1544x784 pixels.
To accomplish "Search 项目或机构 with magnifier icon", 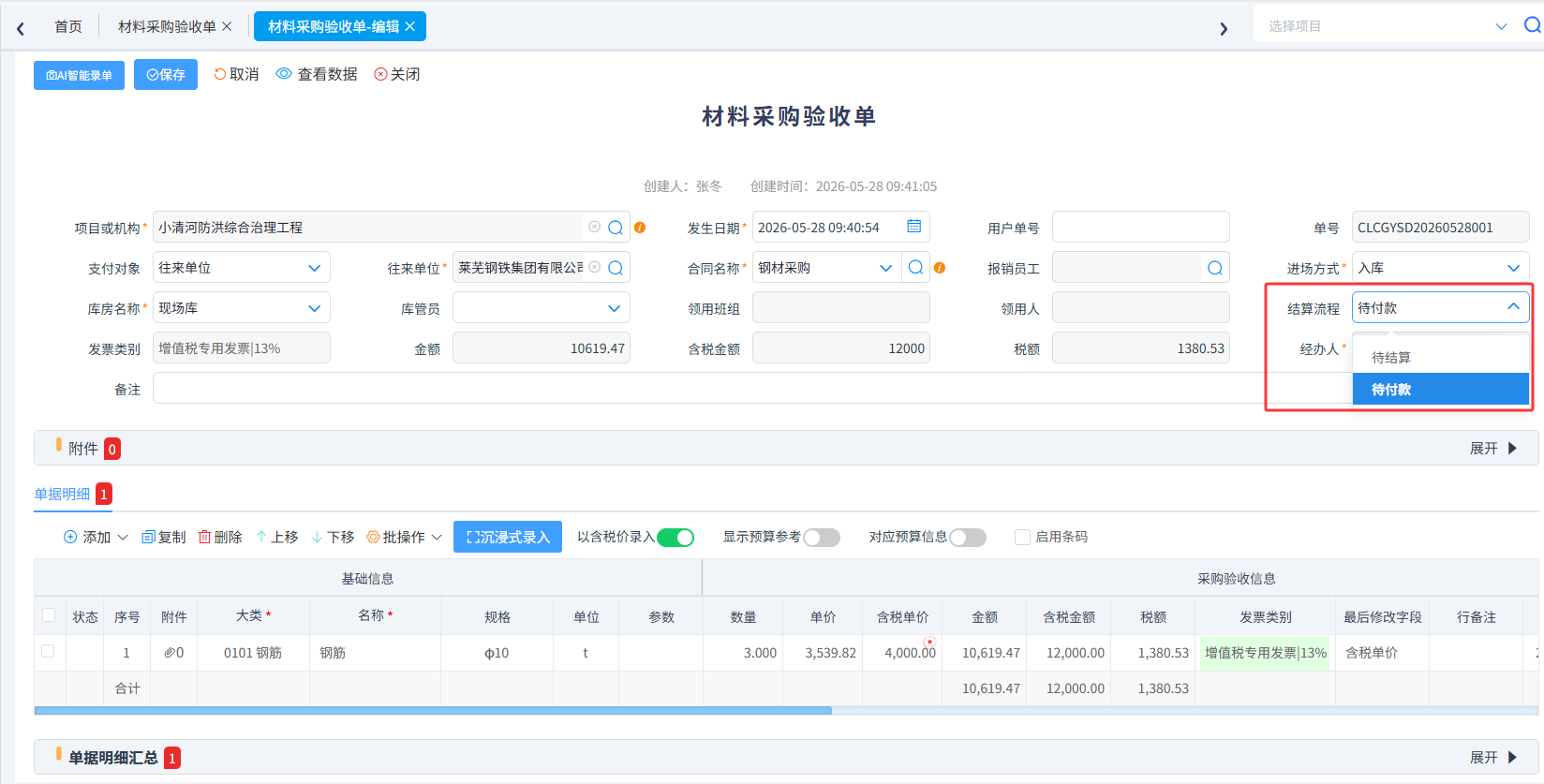I will (x=616, y=228).
